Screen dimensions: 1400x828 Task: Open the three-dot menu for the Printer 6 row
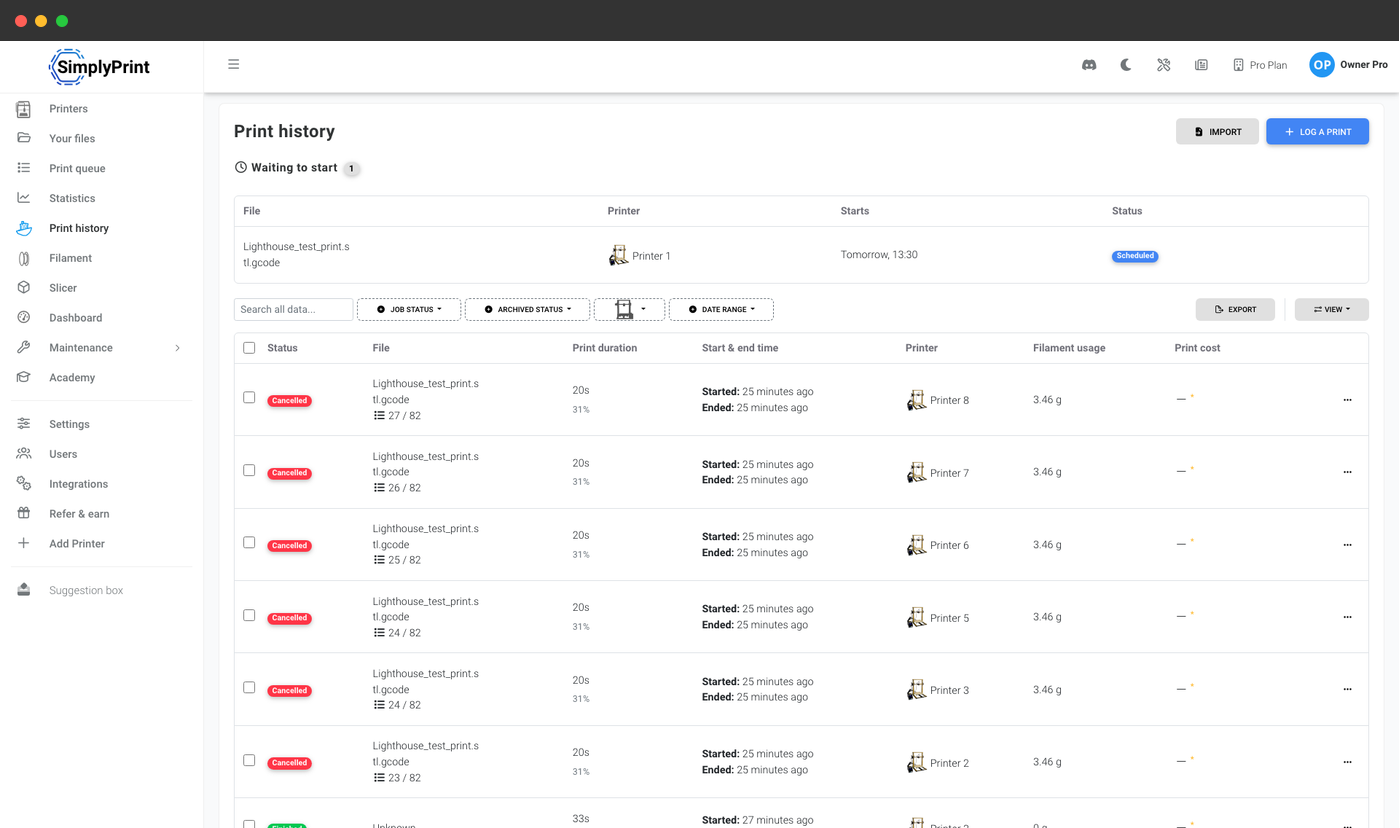(1347, 545)
